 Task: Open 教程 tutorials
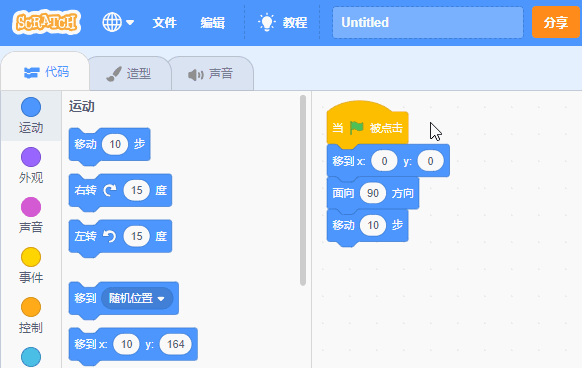295,23
